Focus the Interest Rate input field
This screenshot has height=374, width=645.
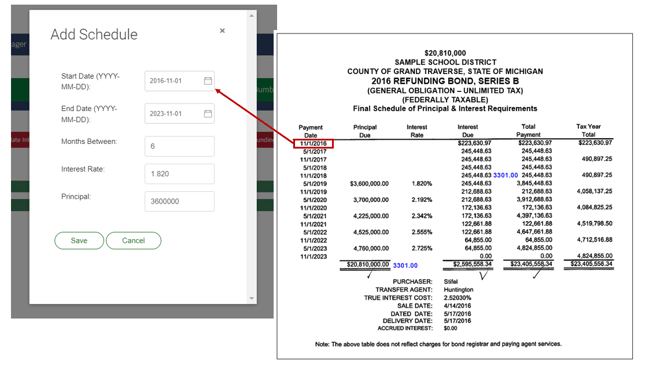(179, 174)
